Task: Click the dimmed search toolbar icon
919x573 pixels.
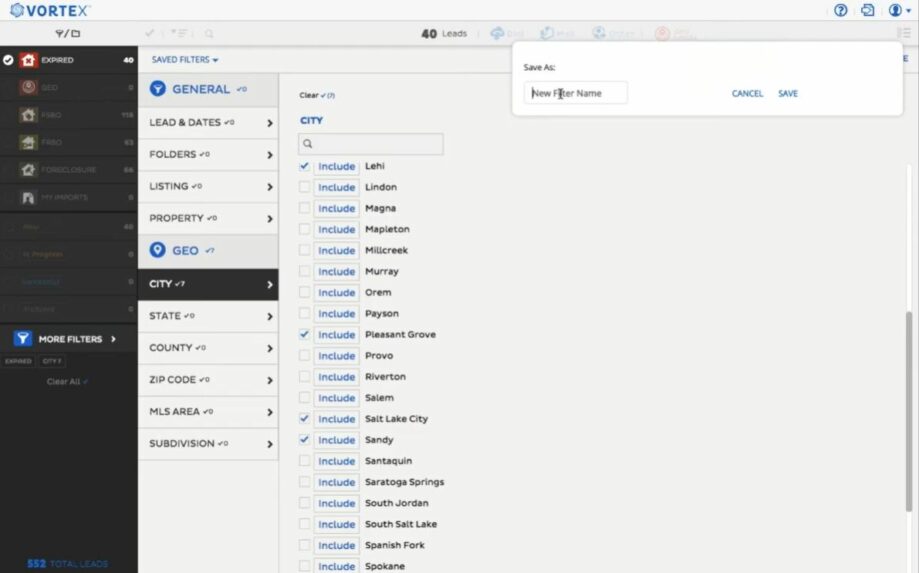Action: pos(209,33)
